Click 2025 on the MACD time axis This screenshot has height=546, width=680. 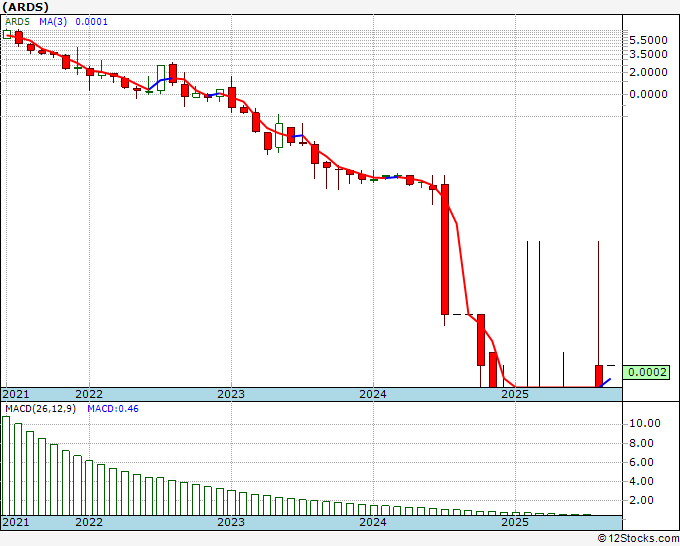[x=515, y=522]
